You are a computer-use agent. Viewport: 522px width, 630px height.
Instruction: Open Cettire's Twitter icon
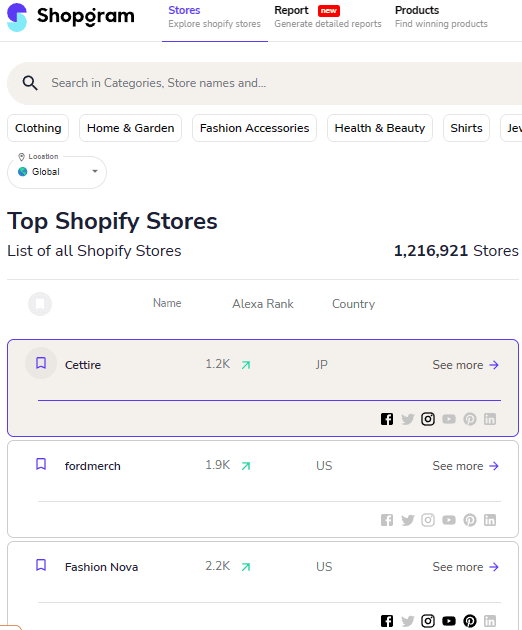coord(407,419)
